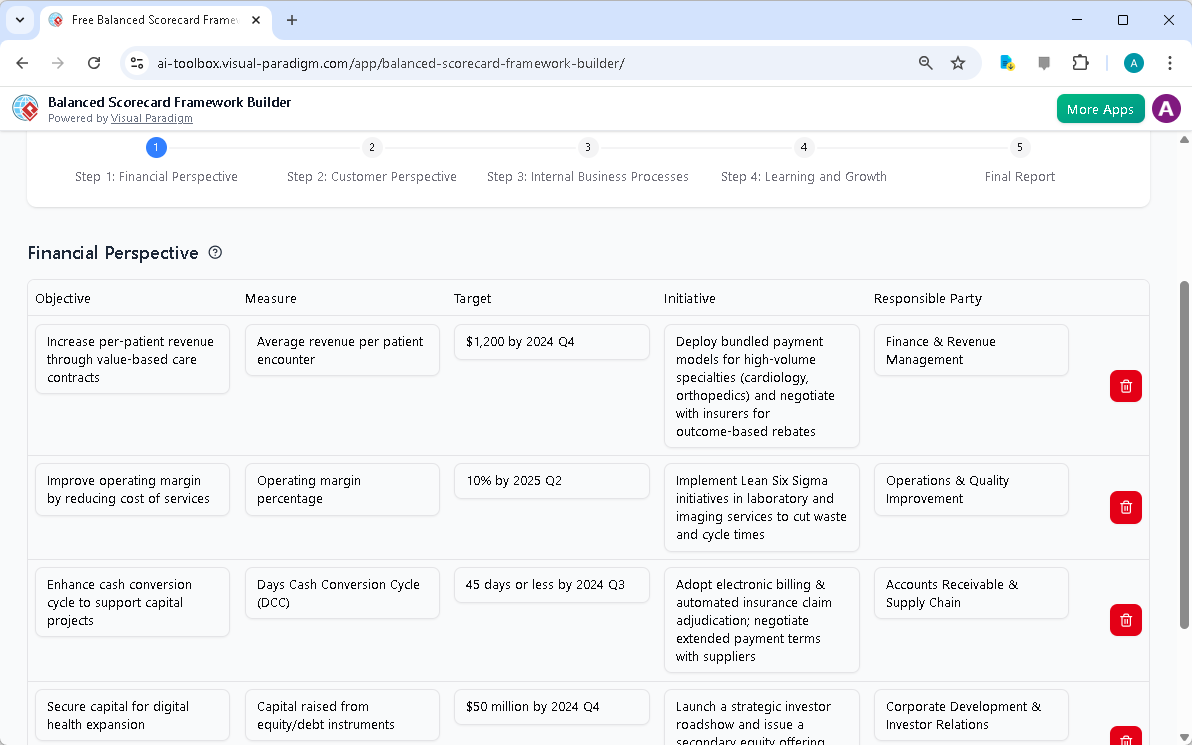Open the browser extensions puzzle icon
The image size is (1192, 745).
coord(1080,62)
